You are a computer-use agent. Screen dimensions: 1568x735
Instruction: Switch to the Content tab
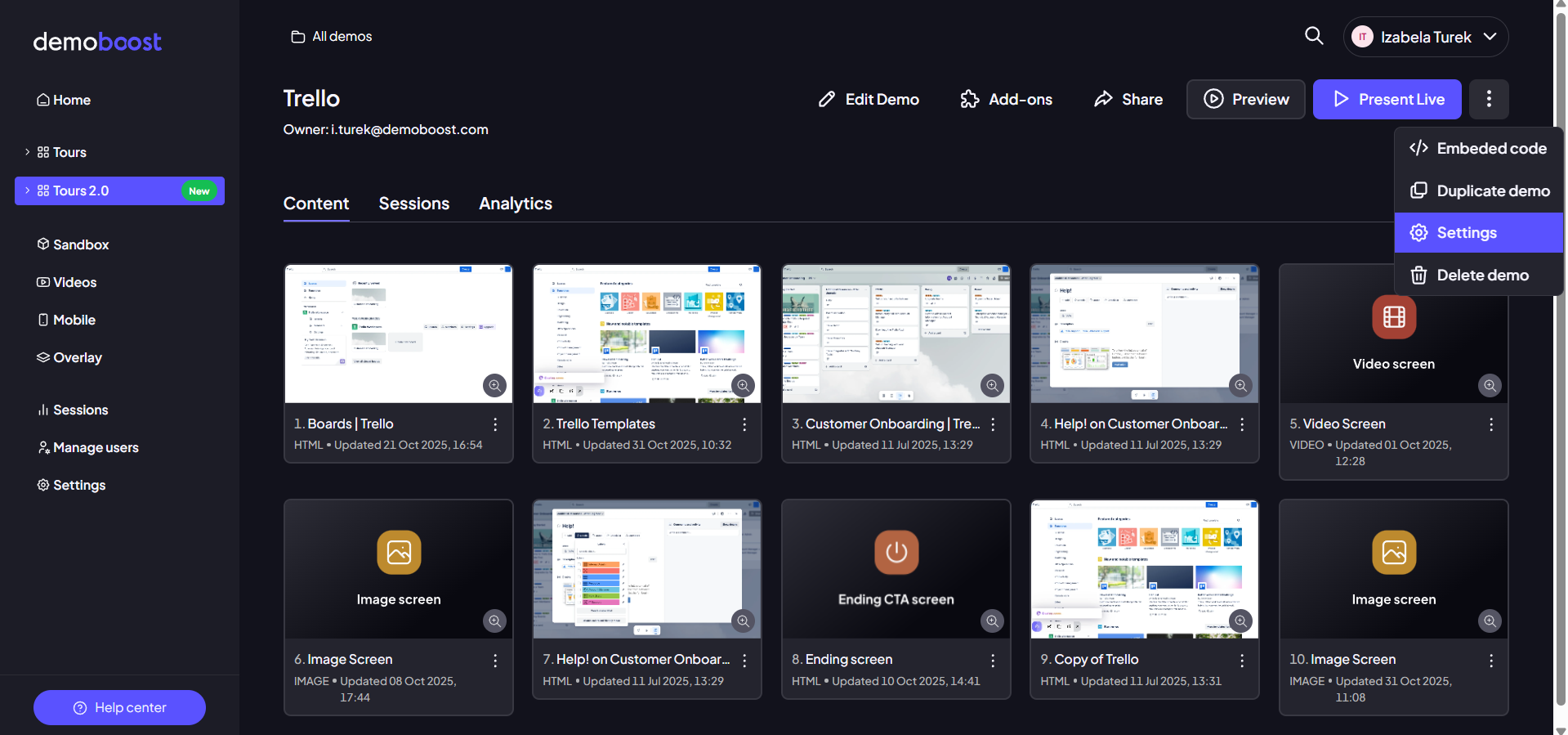[x=316, y=204]
